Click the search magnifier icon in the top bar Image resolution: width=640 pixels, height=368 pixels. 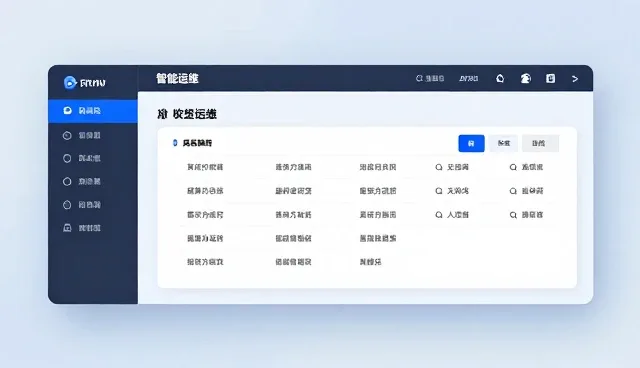[x=419, y=78]
